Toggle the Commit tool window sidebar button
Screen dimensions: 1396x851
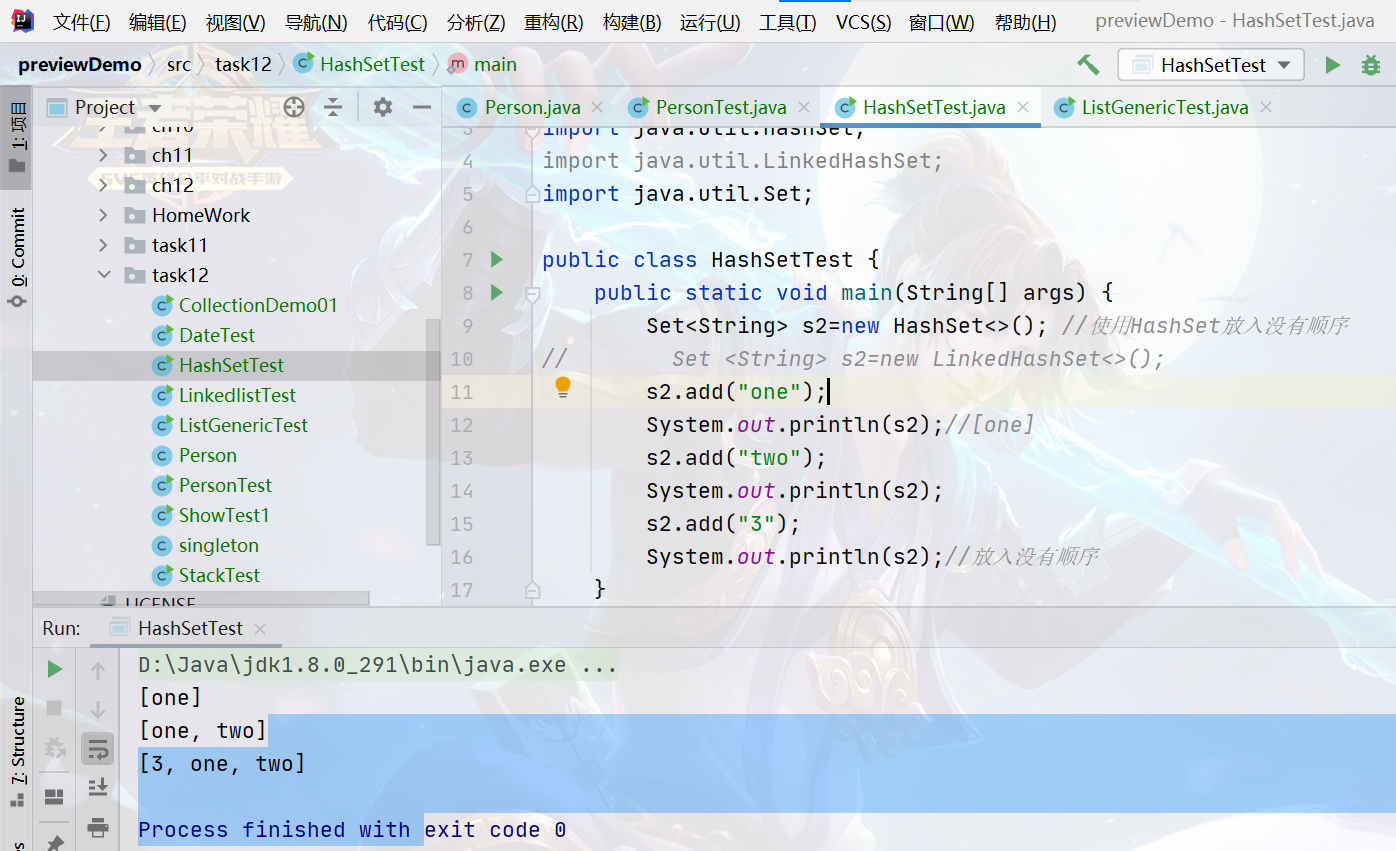tap(17, 256)
